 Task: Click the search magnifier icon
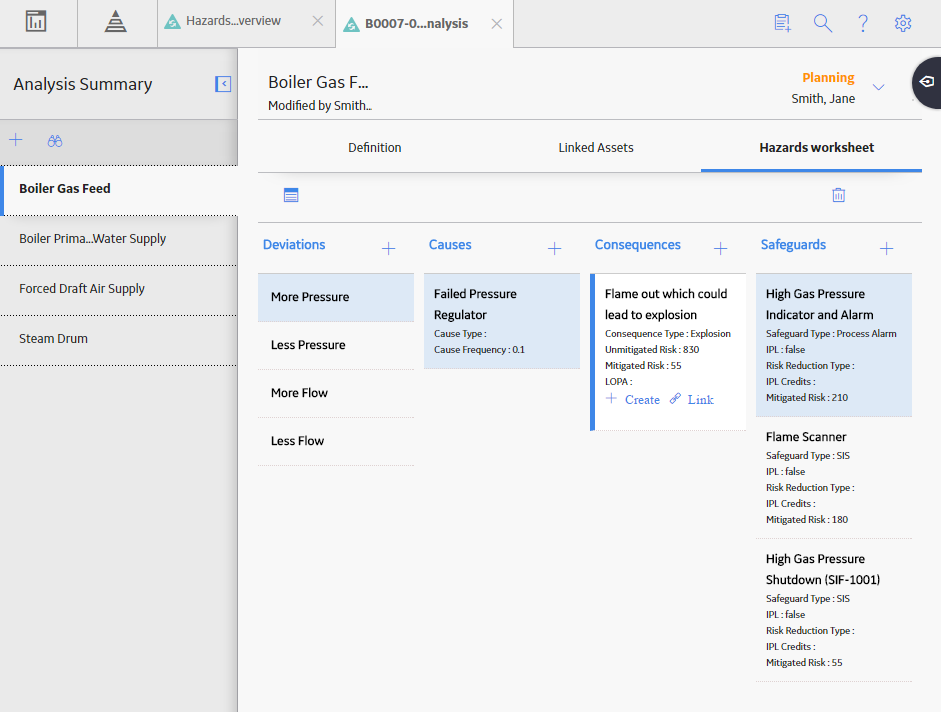pos(823,23)
